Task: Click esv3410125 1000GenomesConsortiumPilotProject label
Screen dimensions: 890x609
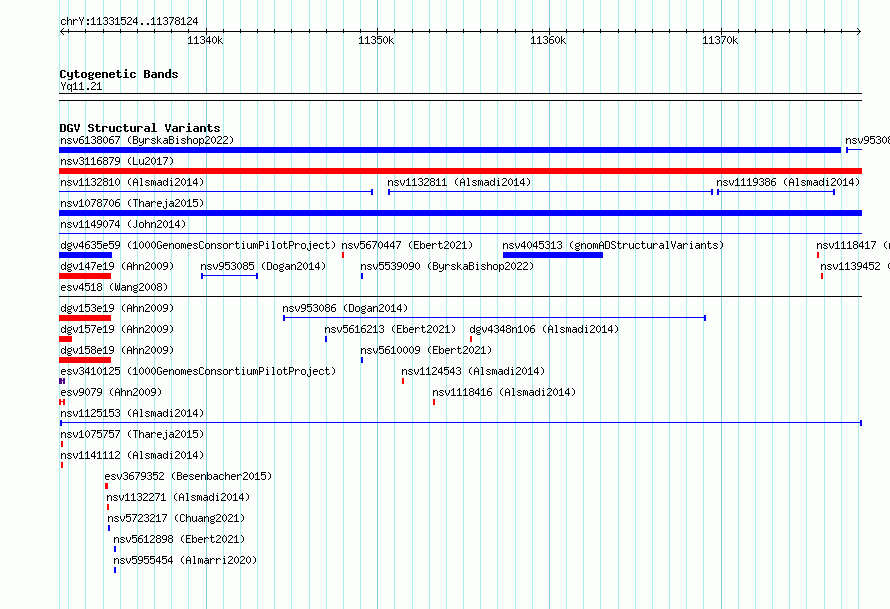Action: point(198,371)
